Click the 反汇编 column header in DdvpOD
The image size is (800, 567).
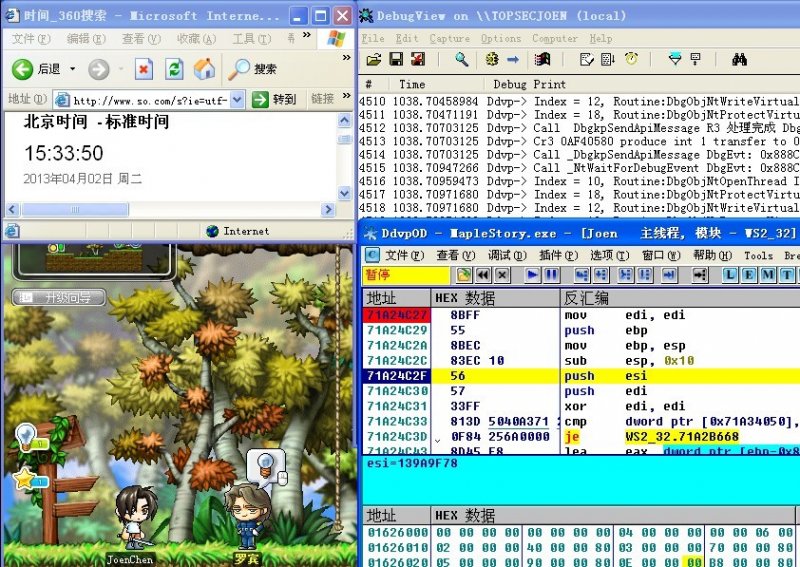586,298
